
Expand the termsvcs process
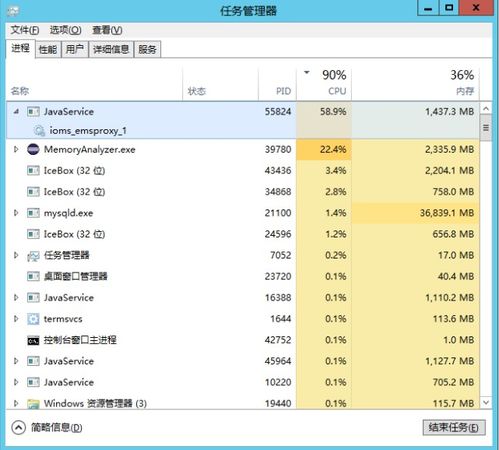(x=16, y=319)
